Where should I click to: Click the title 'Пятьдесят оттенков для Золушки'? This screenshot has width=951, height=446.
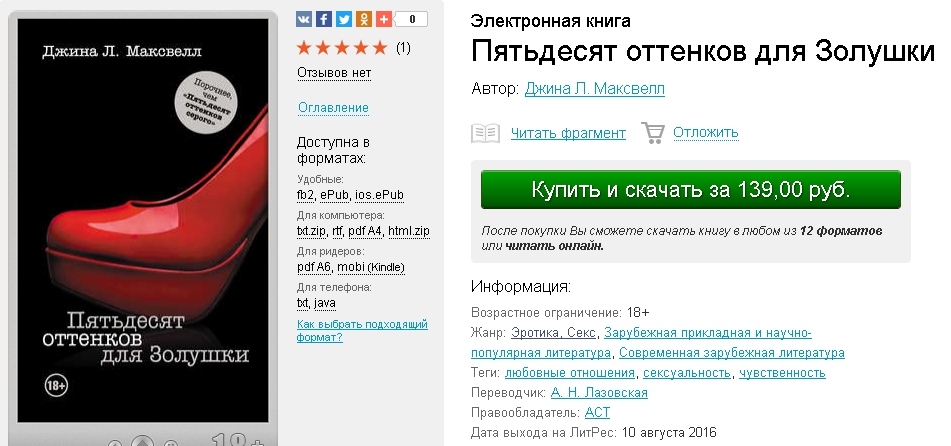pos(702,51)
